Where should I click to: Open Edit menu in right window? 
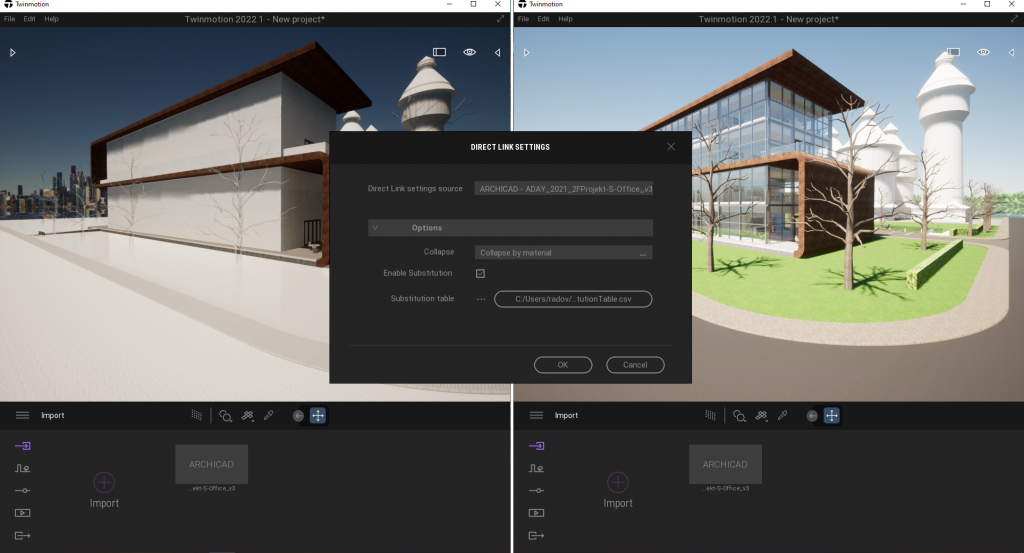point(543,19)
